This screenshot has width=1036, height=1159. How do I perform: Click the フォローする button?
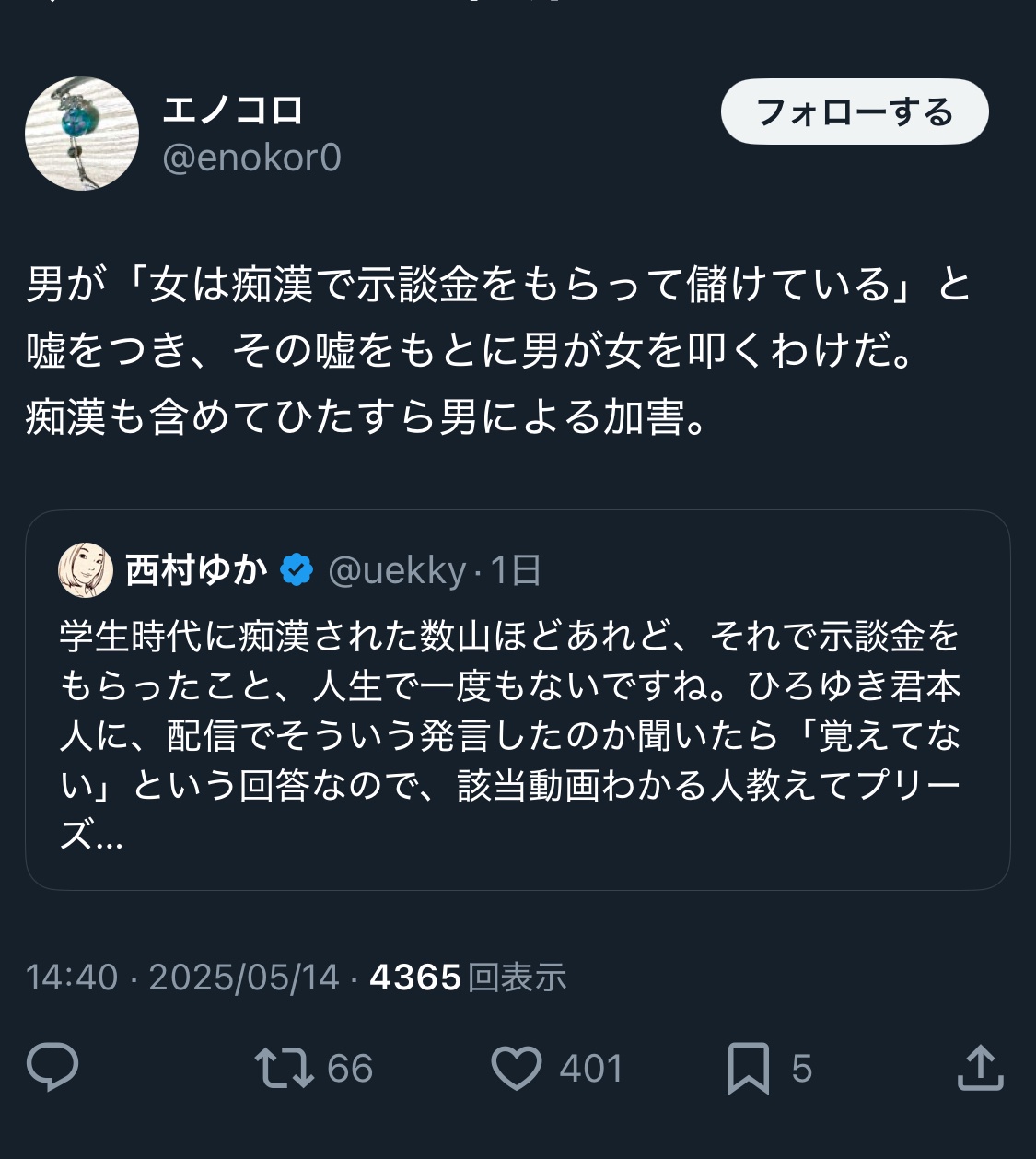click(854, 111)
